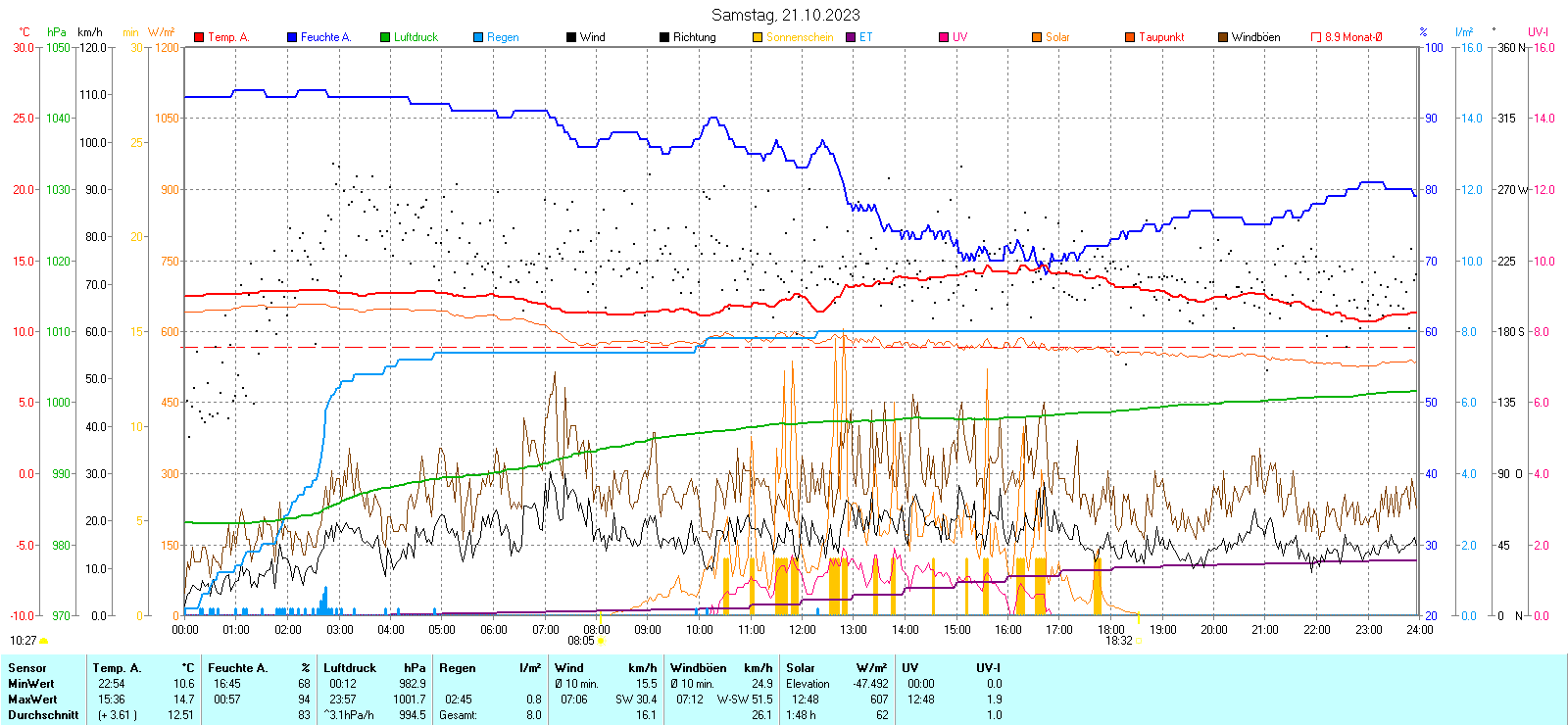Click the orange Taupunkt legend label
This screenshot has width=1568, height=725.
(x=1161, y=37)
